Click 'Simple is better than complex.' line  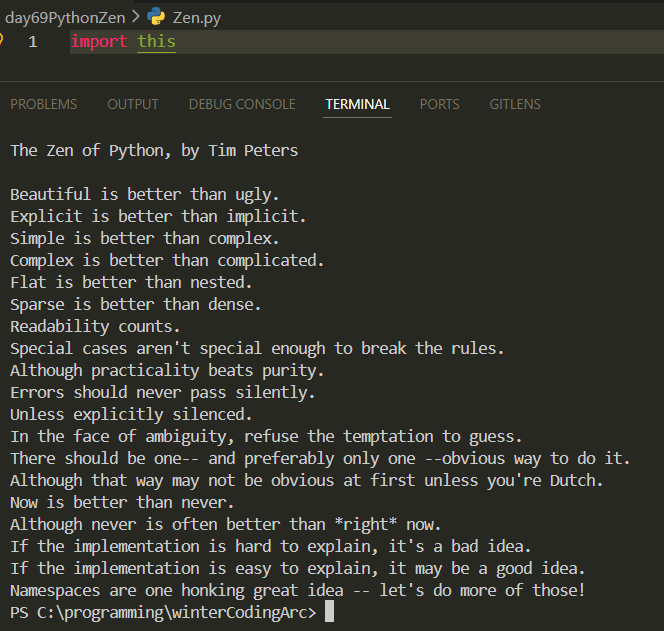[x=144, y=239]
